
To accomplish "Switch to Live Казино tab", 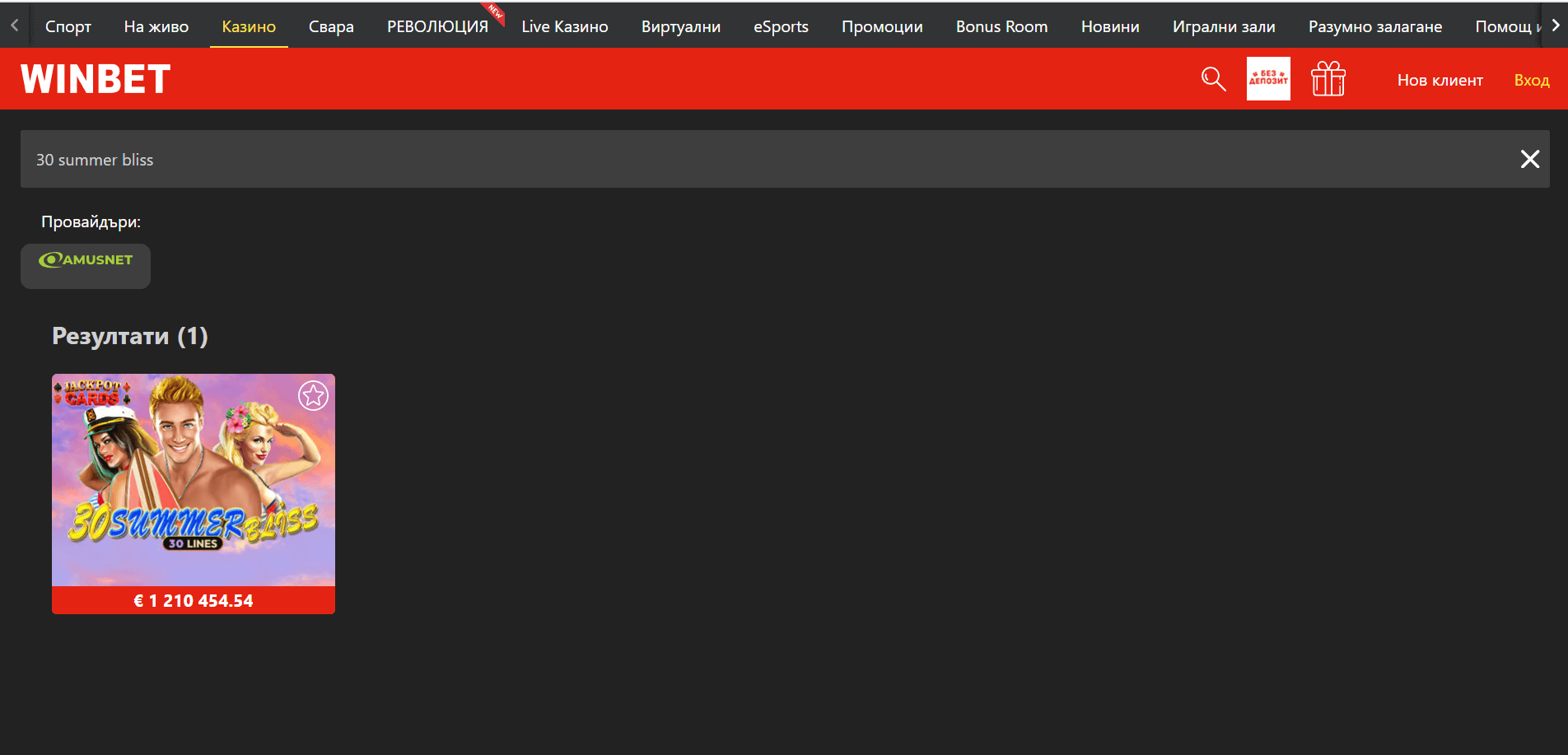I will tap(565, 26).
